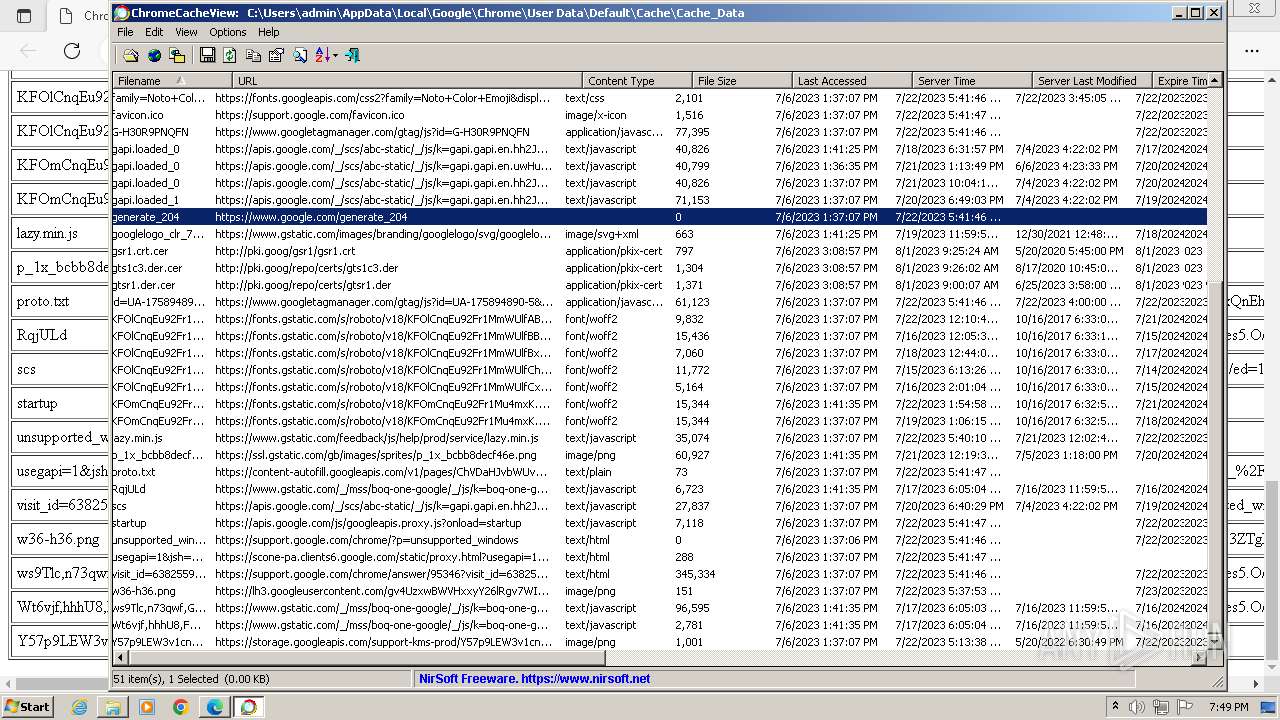Switch to ChromeCacheView taskbar button
The image size is (1280, 720).
[x=248, y=707]
